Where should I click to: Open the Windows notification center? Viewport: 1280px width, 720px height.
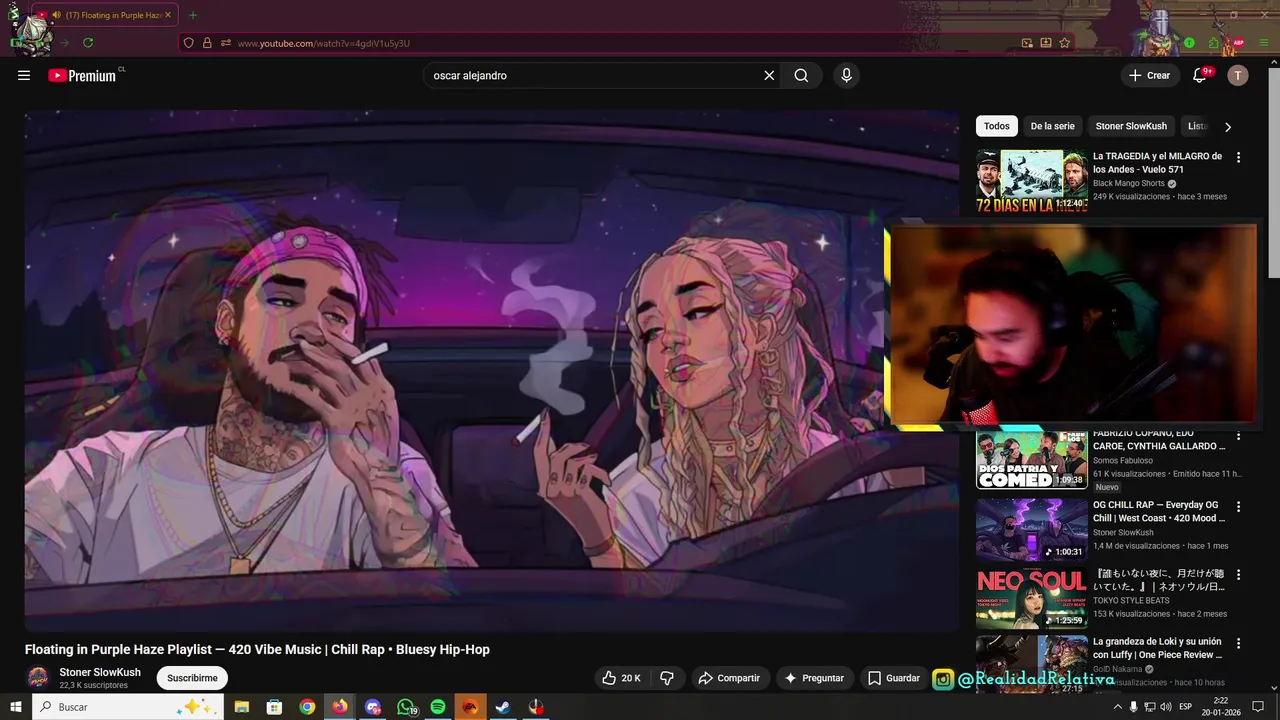1258,707
